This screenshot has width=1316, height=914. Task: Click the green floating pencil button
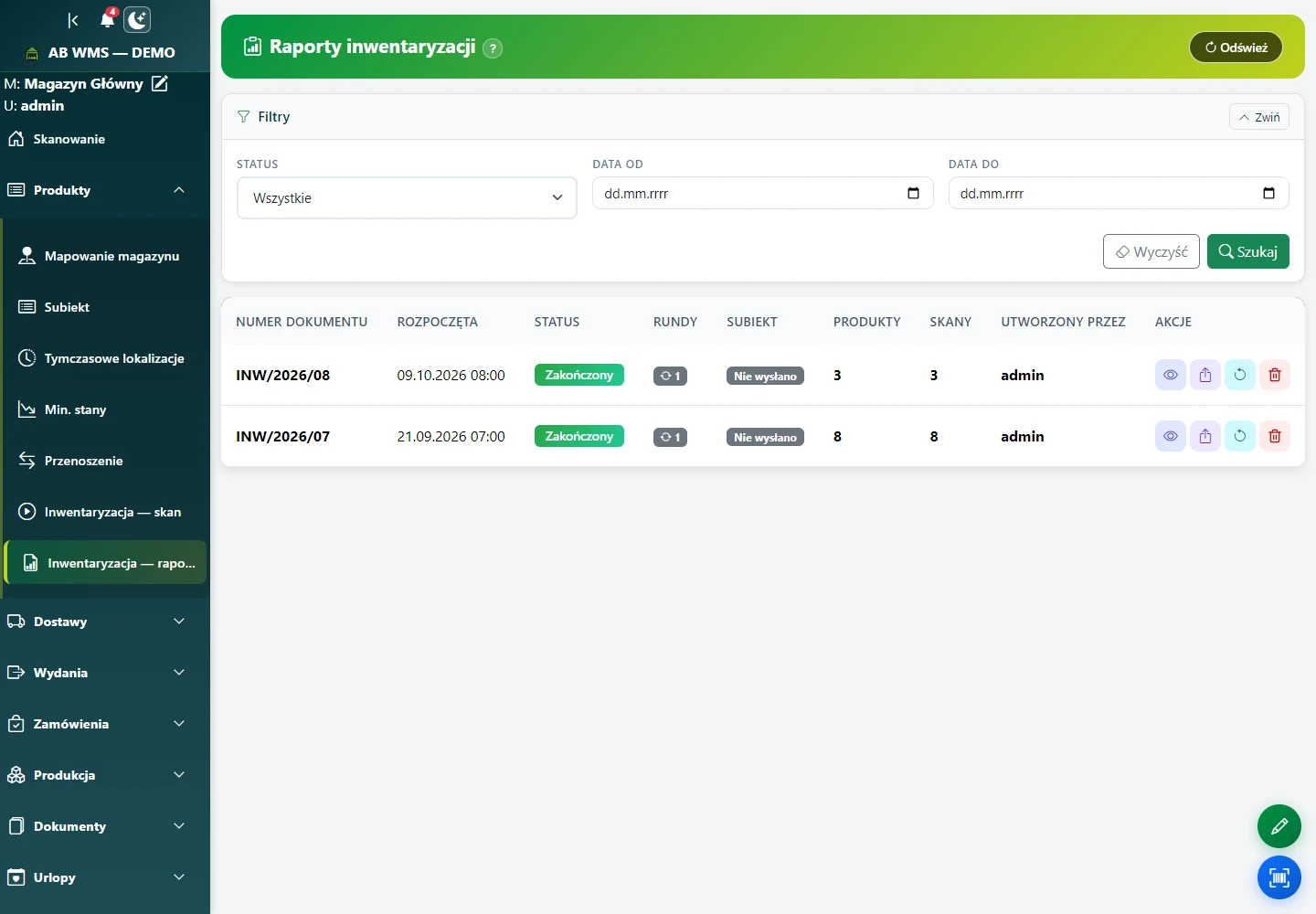pos(1279,826)
